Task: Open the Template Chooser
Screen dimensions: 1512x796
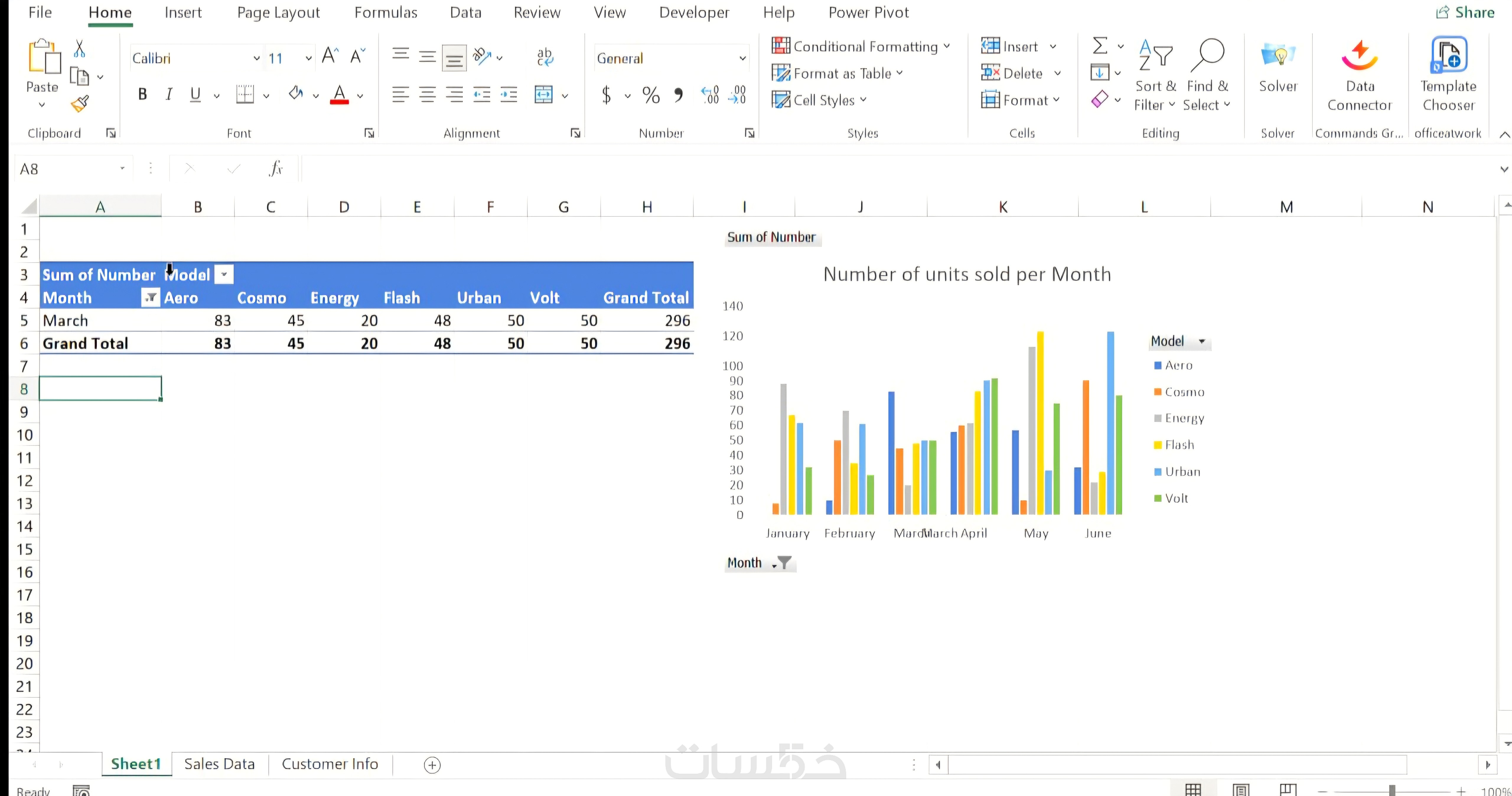Action: (x=1448, y=74)
